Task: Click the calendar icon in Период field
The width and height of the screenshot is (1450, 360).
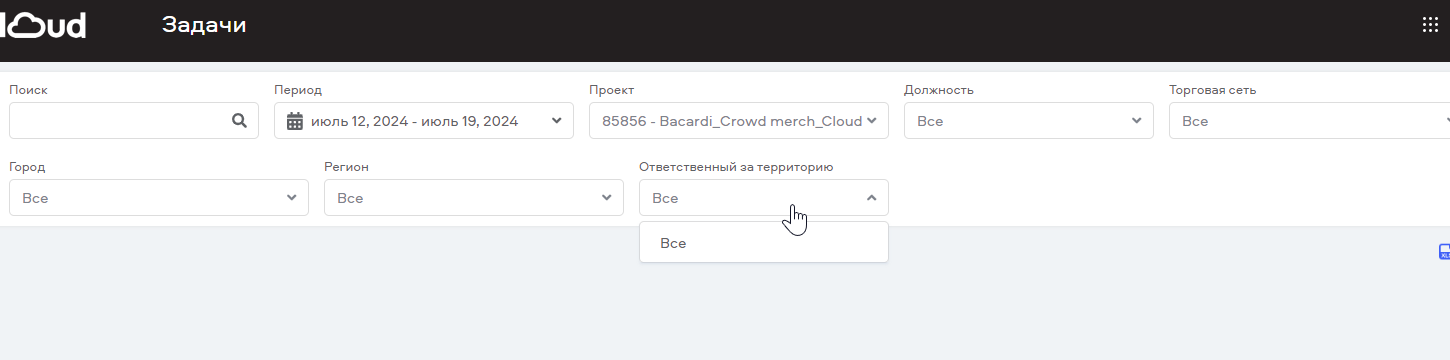Action: [x=295, y=121]
